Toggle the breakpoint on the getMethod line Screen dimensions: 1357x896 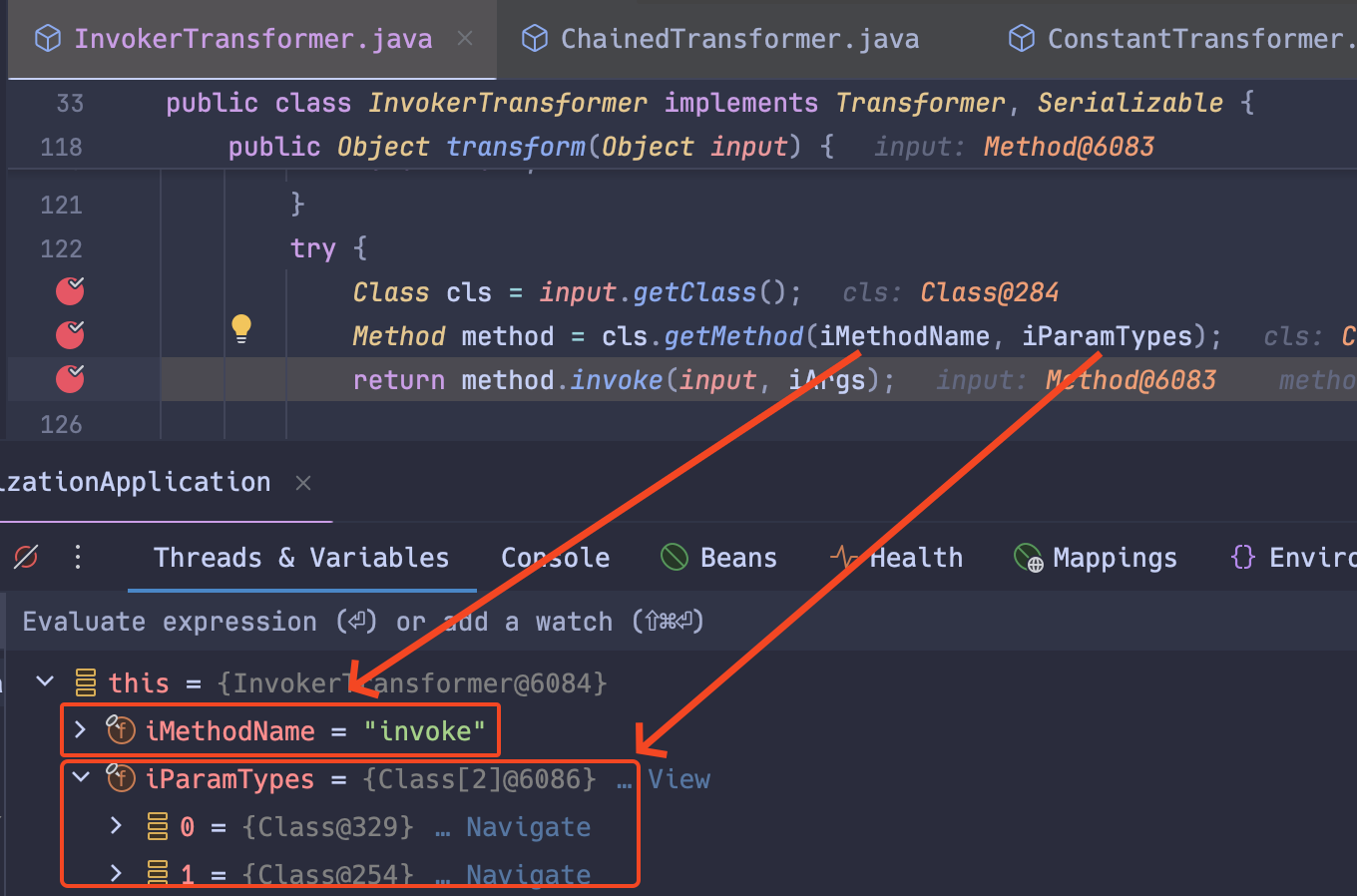click(69, 334)
